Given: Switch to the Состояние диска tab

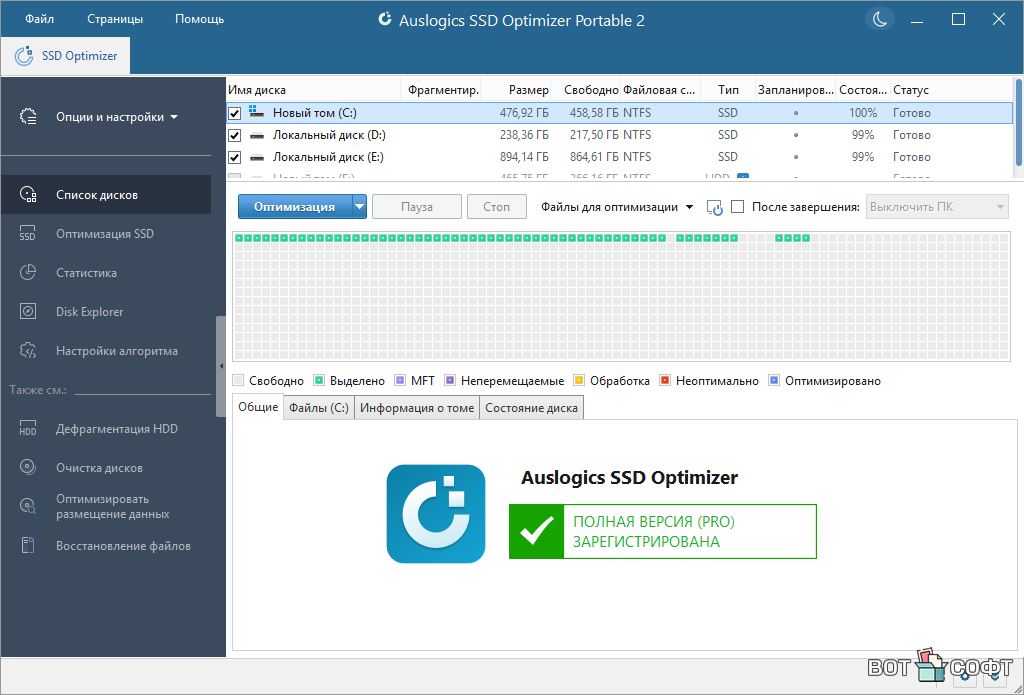Looking at the screenshot, I should pyautogui.click(x=532, y=408).
